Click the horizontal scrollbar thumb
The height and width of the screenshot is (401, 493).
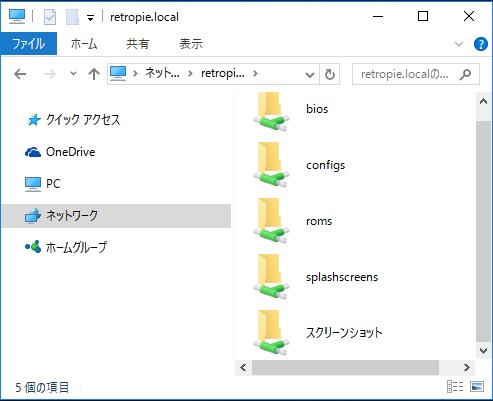tap(345, 367)
